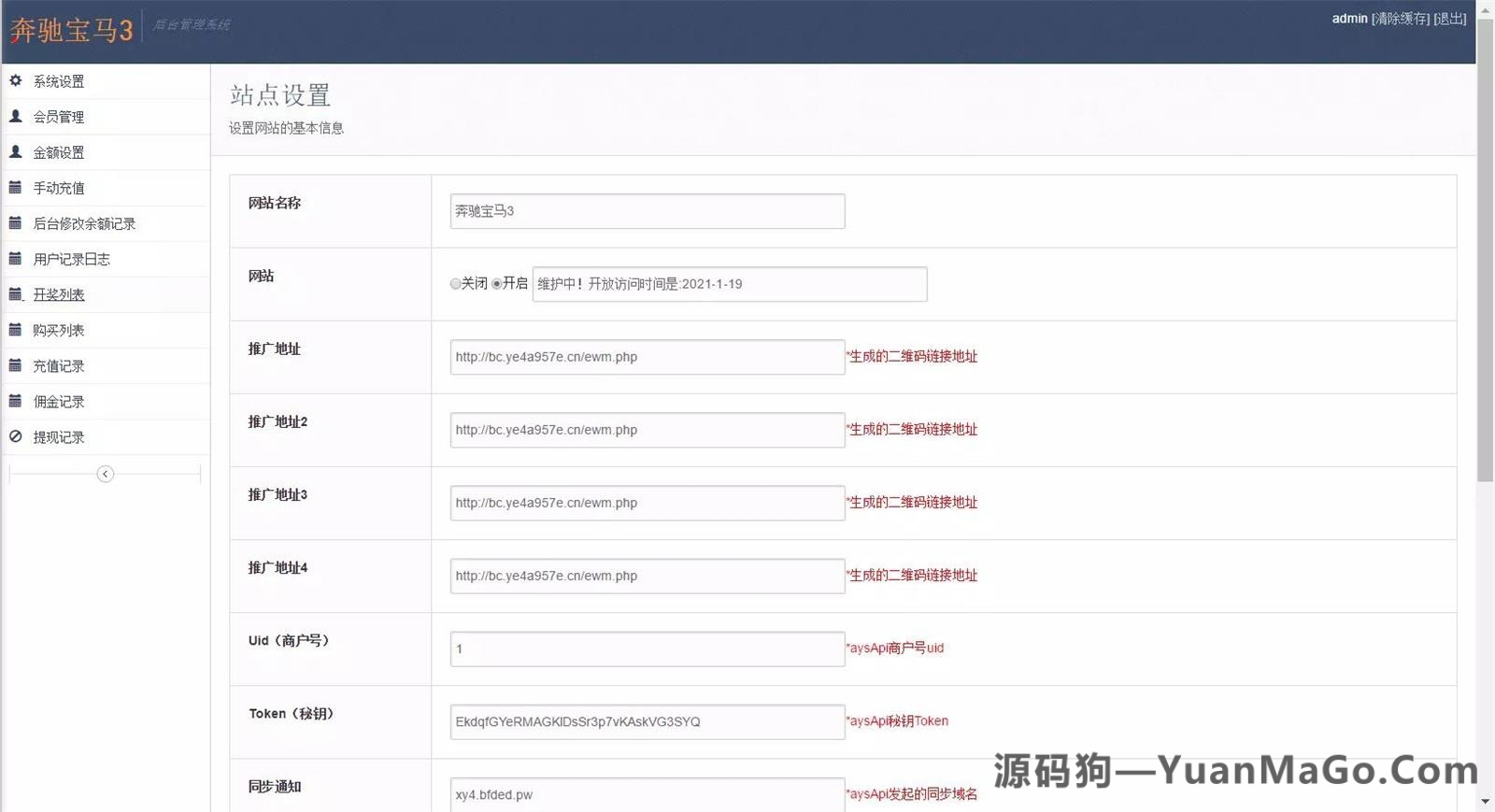This screenshot has width=1495, height=812.
Task: Click the Uid（商户号） row label
Action: [290, 640]
